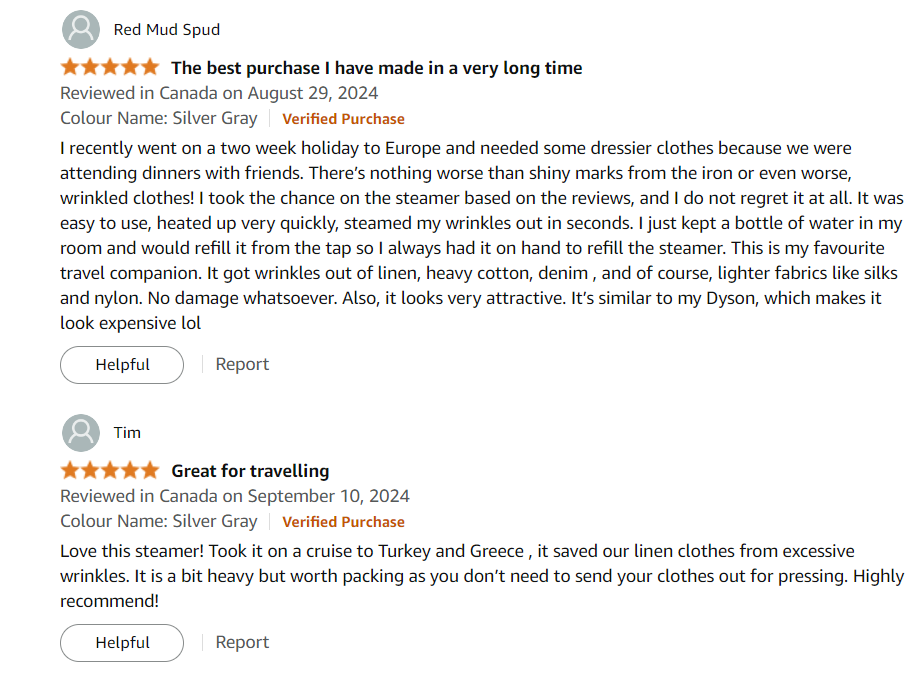The image size is (919, 680).
Task: Click Colour Name Silver Gray in Tim's review
Action: (158, 521)
